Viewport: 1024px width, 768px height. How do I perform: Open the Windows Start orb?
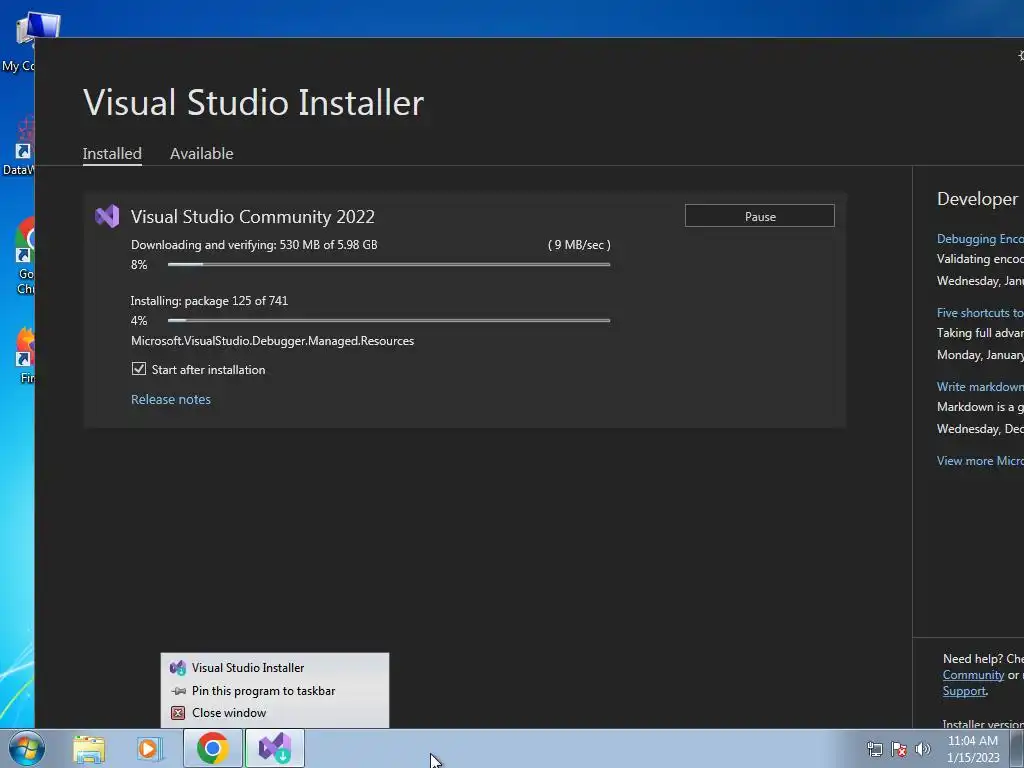(27, 748)
